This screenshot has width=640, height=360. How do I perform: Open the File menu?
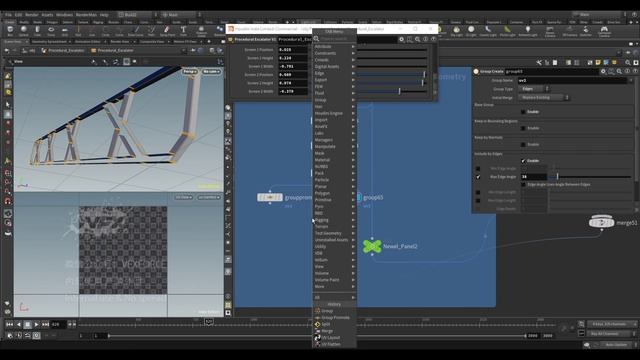tap(8, 15)
